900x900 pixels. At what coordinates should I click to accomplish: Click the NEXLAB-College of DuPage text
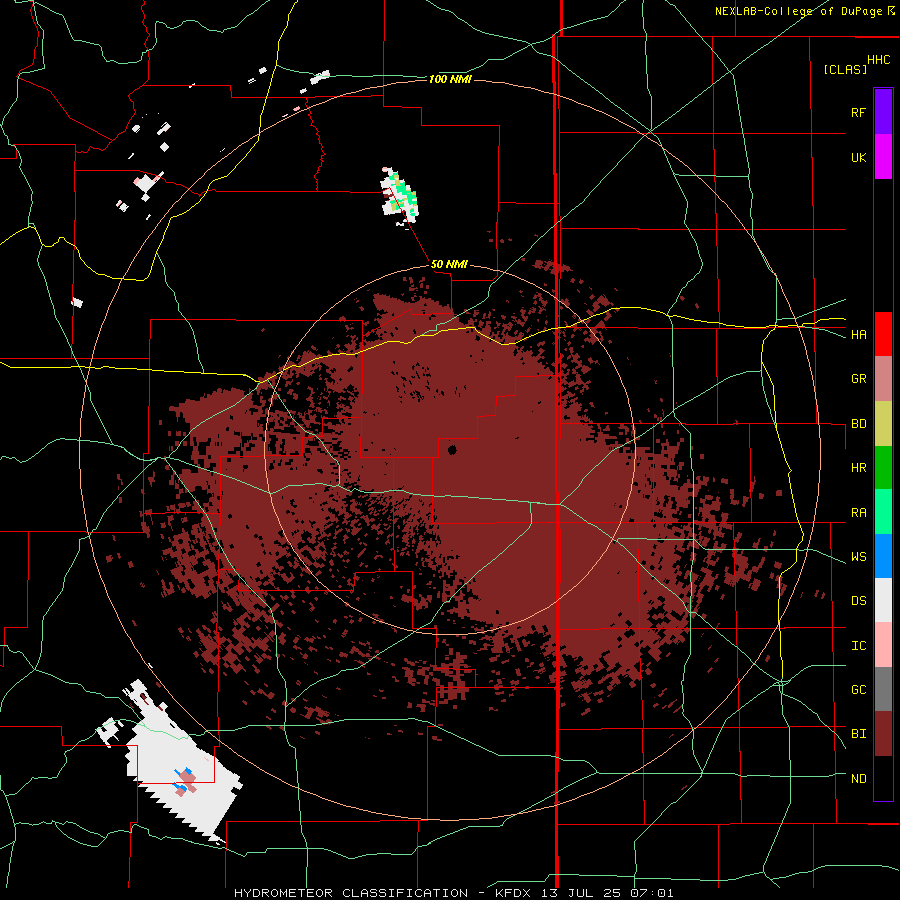coord(798,11)
